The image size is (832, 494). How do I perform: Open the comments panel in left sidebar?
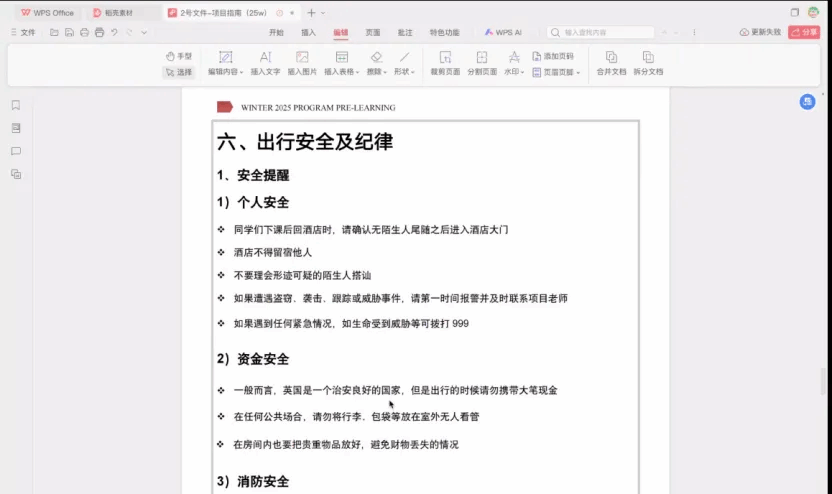16,151
